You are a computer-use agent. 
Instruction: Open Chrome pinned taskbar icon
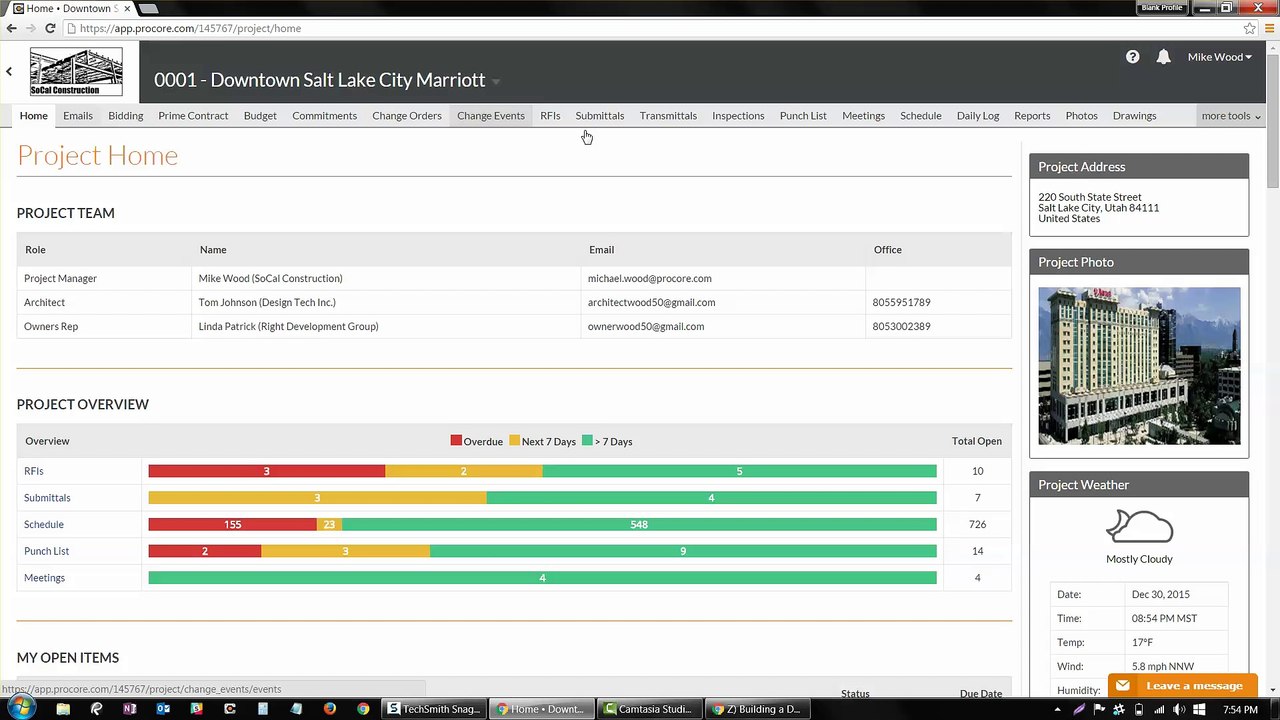pos(363,709)
